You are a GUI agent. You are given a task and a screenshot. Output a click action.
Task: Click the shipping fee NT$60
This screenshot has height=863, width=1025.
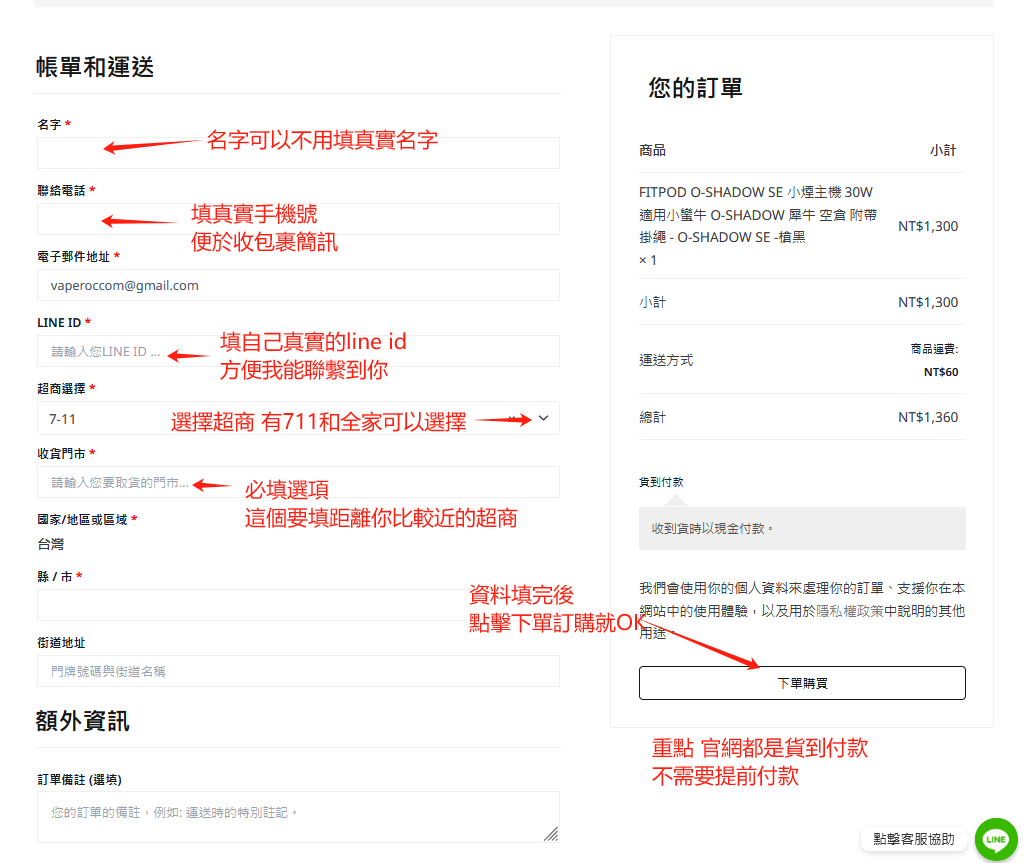click(x=941, y=372)
